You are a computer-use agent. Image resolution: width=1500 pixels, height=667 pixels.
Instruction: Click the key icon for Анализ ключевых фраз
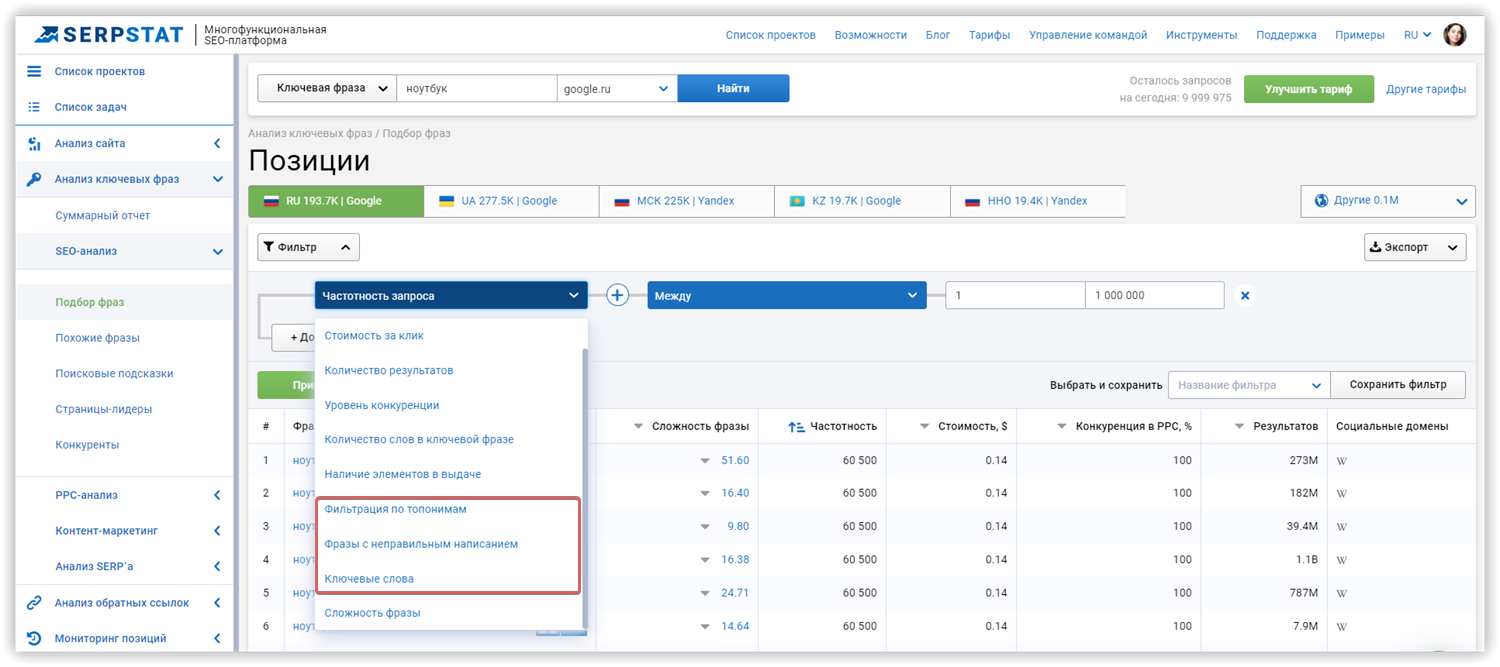34,179
